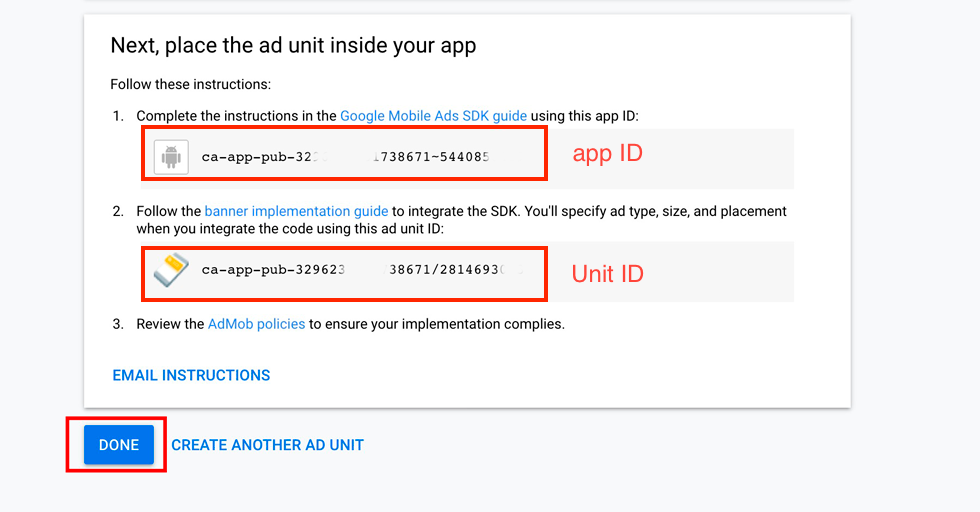Click the DONE button
The height and width of the screenshot is (512, 980).
click(x=119, y=444)
